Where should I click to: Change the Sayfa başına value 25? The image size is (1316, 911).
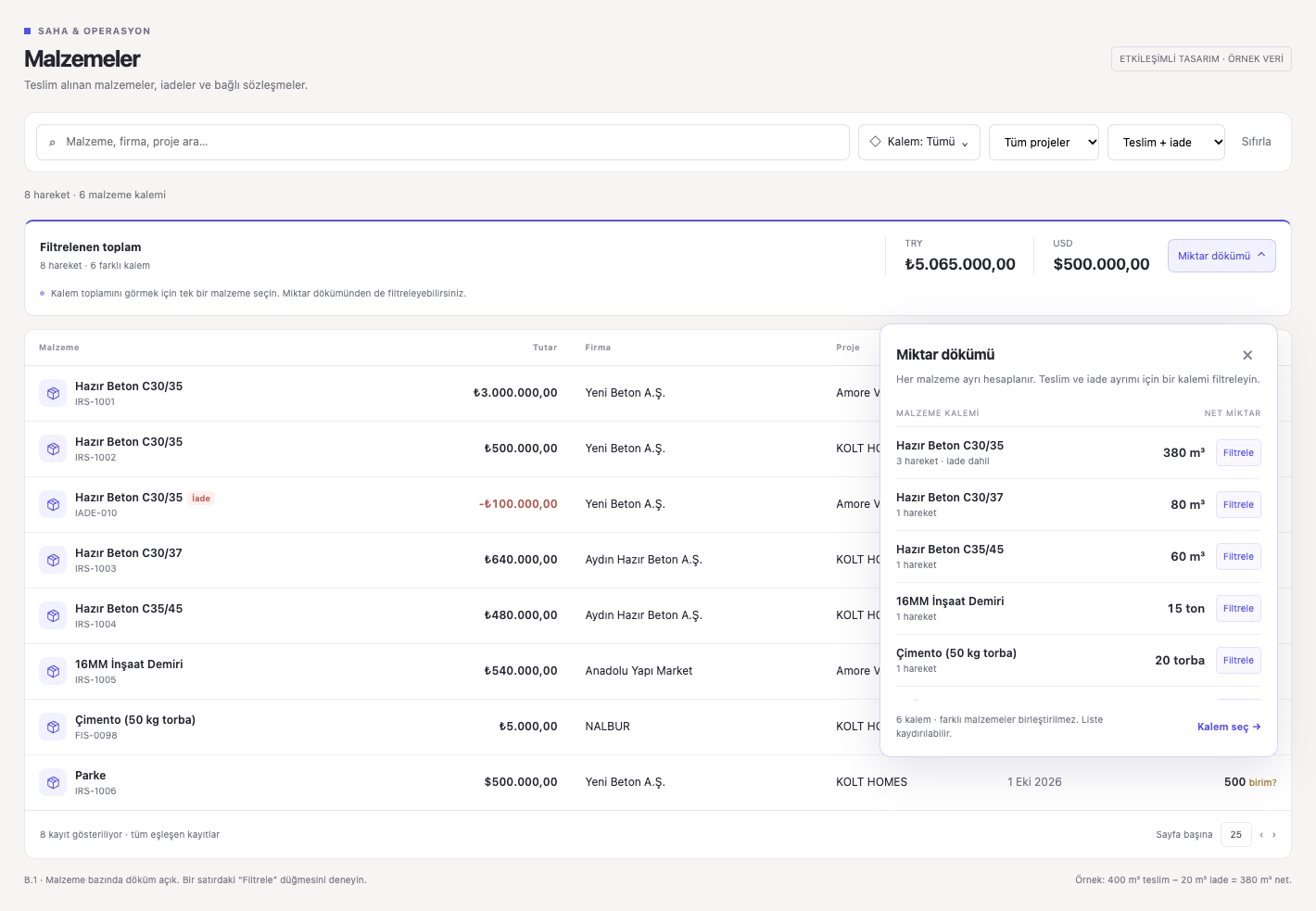(1236, 835)
